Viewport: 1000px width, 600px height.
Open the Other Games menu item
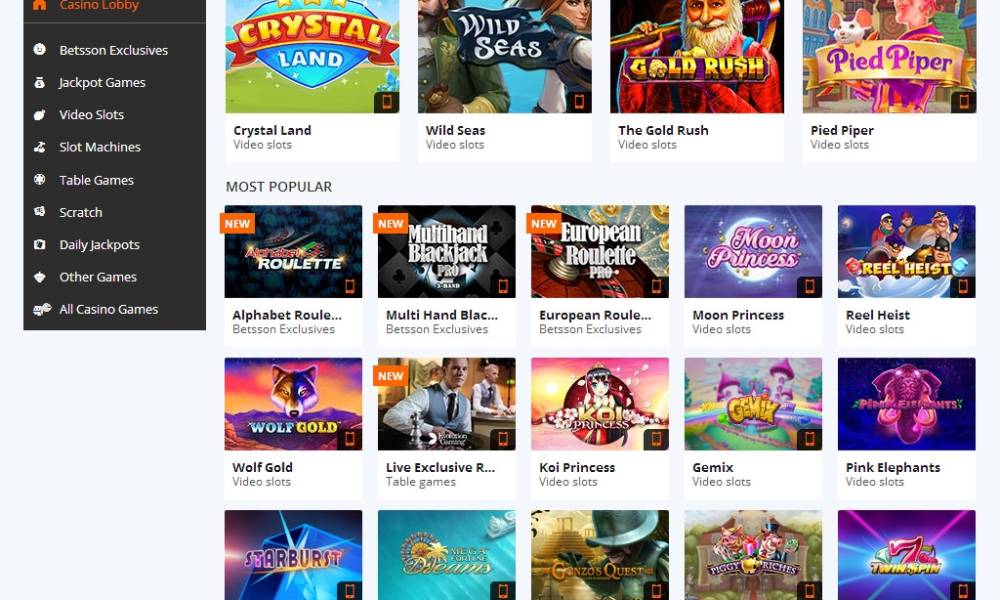coord(98,277)
